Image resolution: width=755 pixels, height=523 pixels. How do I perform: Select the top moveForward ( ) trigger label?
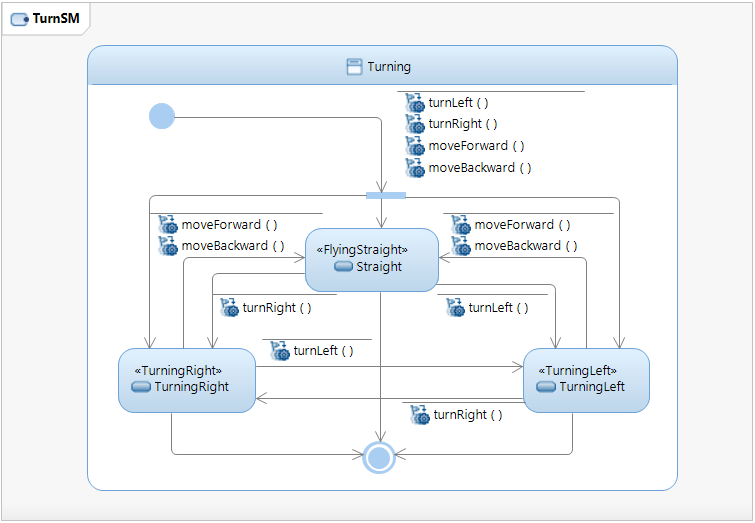[476, 145]
